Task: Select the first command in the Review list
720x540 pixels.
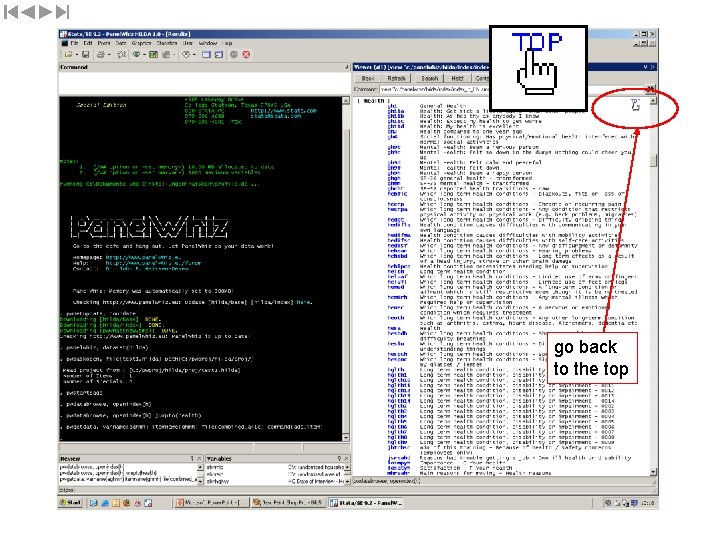Action: [x=128, y=467]
